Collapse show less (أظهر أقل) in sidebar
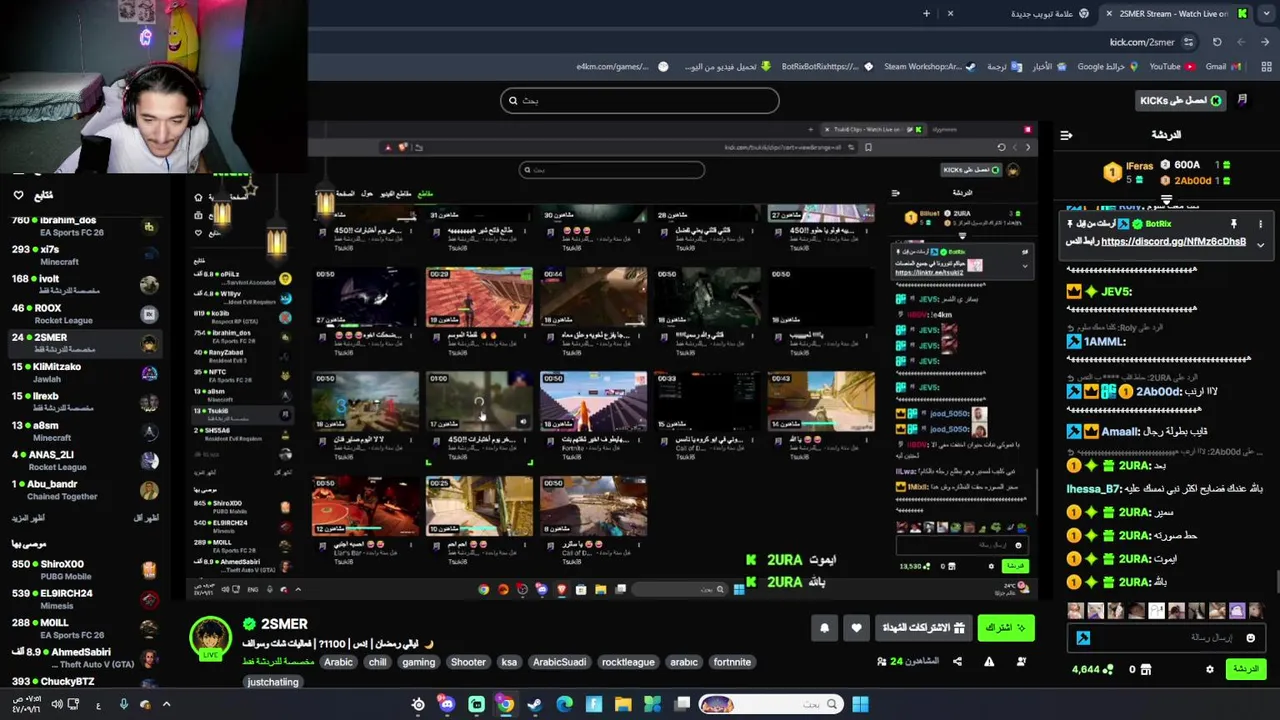This screenshot has width=1280, height=720. point(146,518)
